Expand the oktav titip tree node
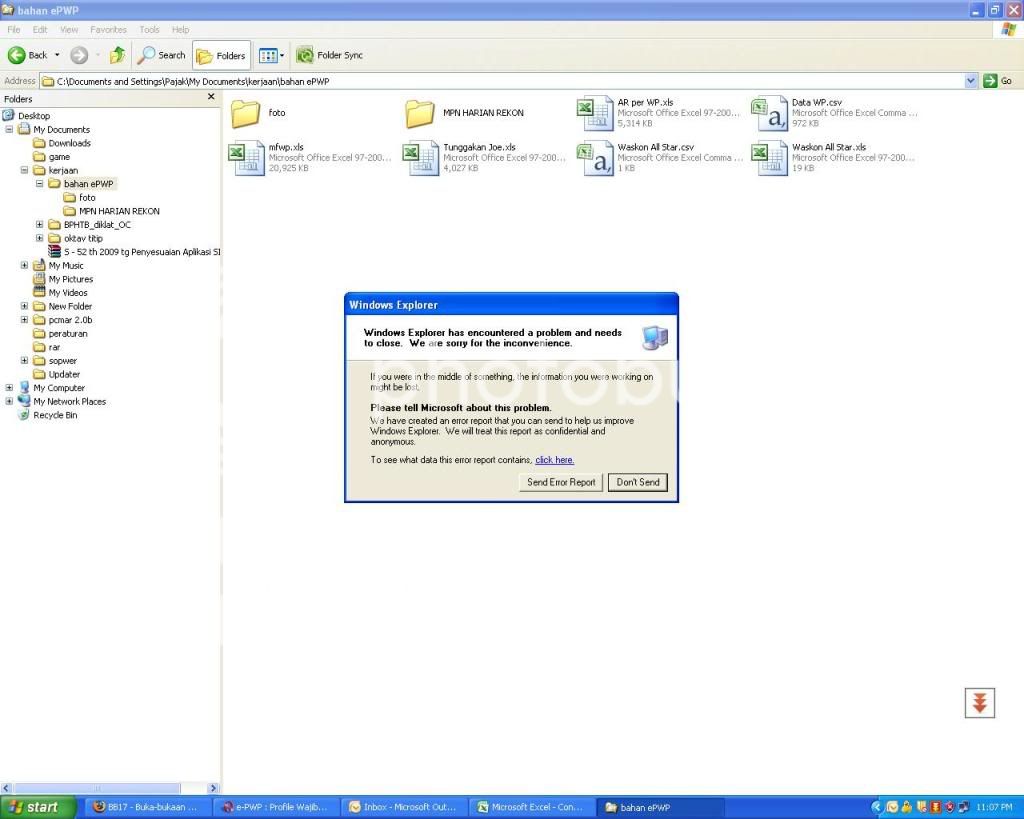The width and height of the screenshot is (1024, 819). click(39, 238)
